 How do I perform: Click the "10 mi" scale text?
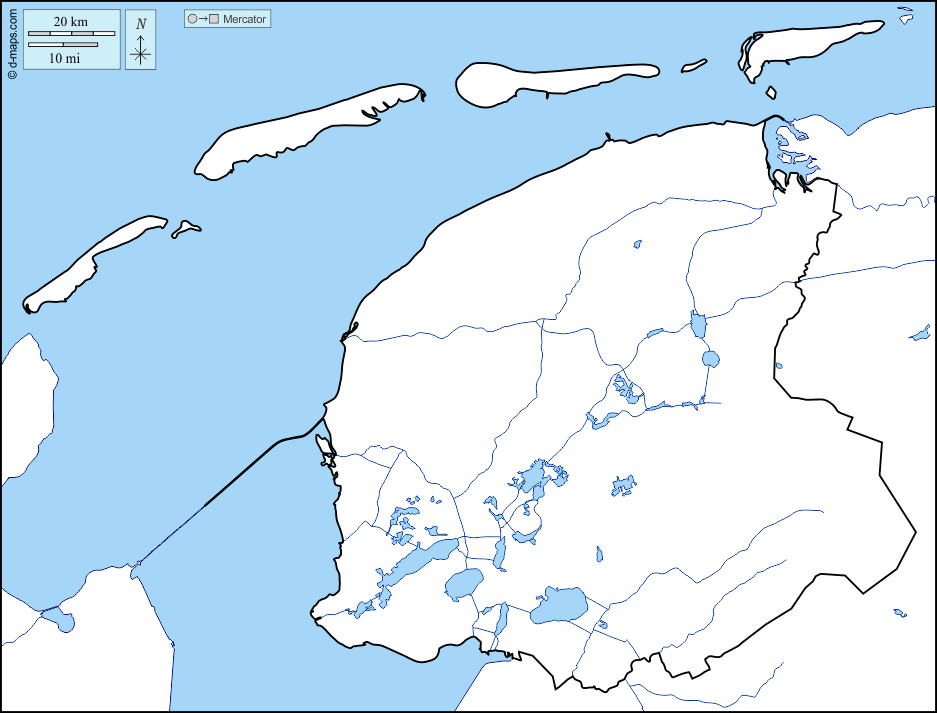pyautogui.click(x=64, y=58)
